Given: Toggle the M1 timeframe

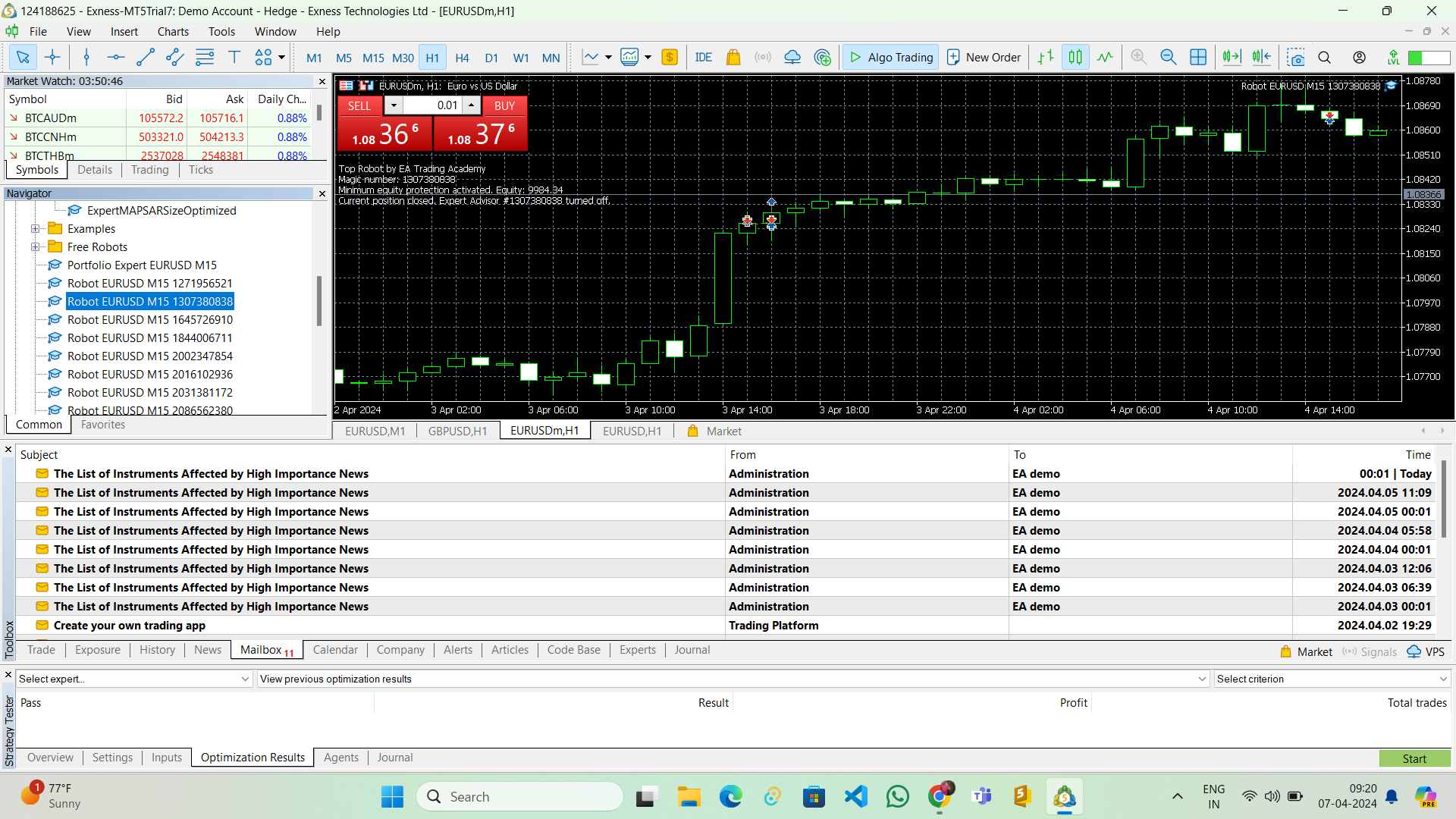Looking at the screenshot, I should point(314,58).
